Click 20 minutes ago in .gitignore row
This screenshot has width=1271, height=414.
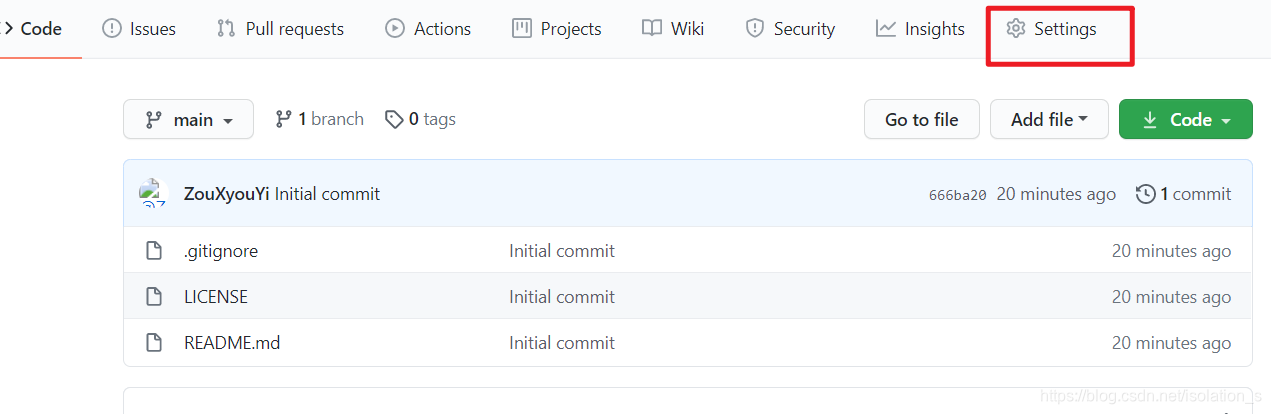click(1172, 251)
